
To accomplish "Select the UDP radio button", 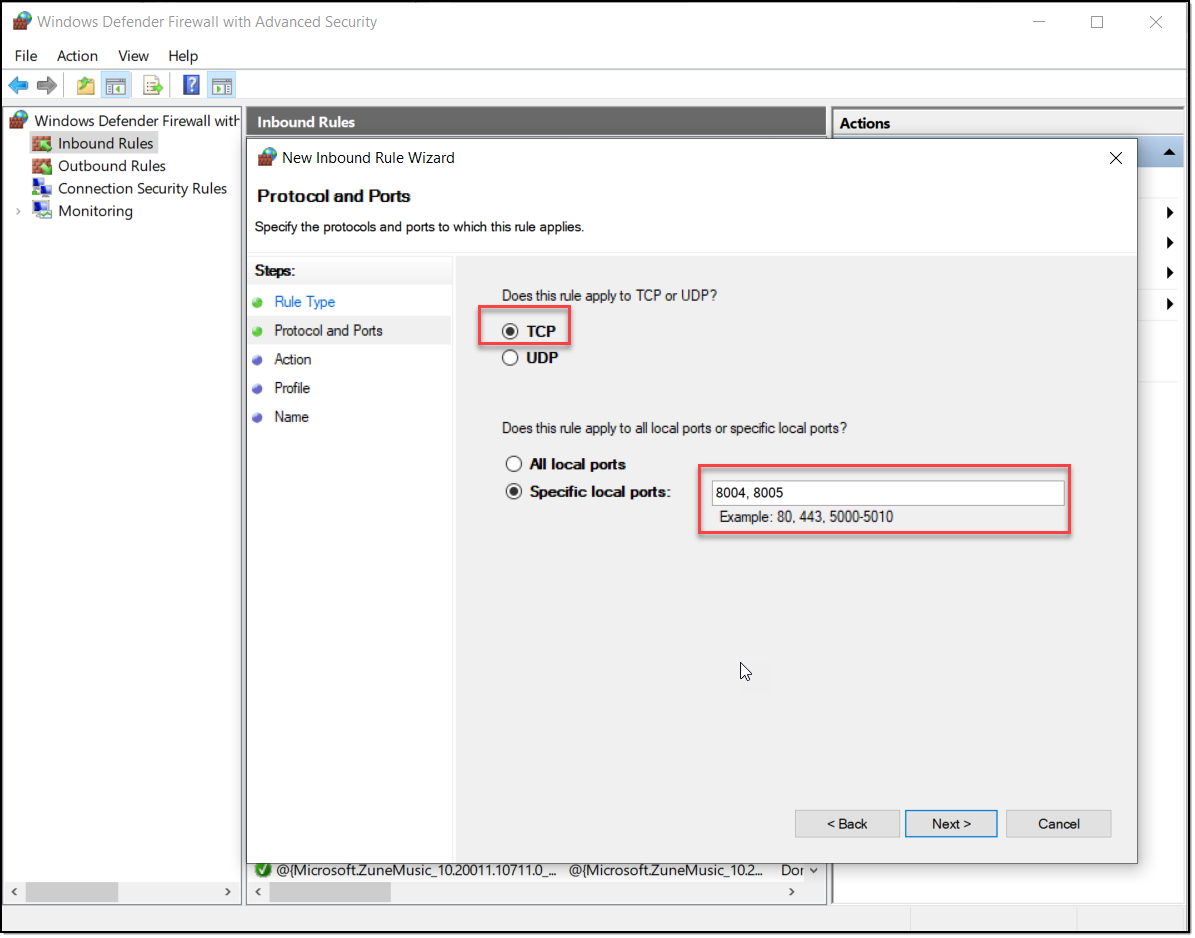I will click(x=511, y=357).
